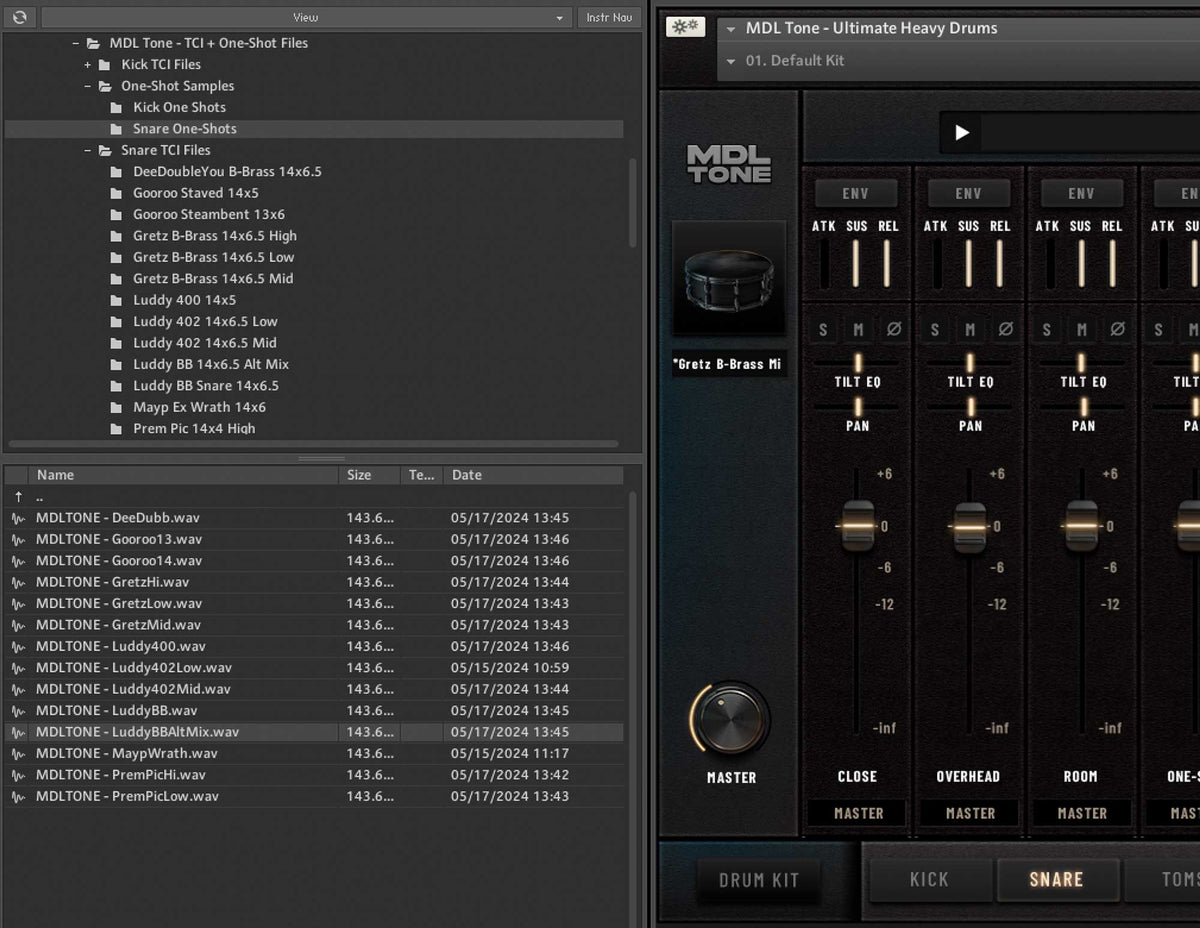Click the CLOSE channel volume fader
The image size is (1200, 928).
[858, 525]
